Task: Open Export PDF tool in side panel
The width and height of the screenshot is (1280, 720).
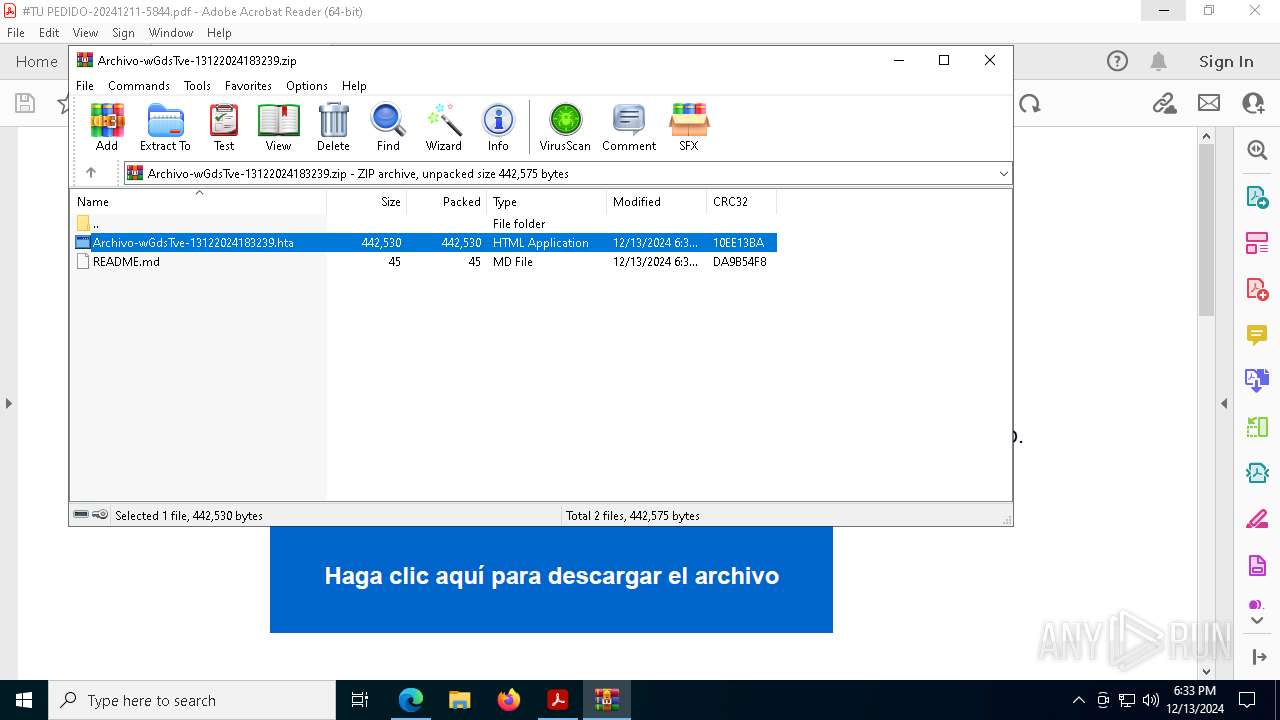Action: (1257, 197)
